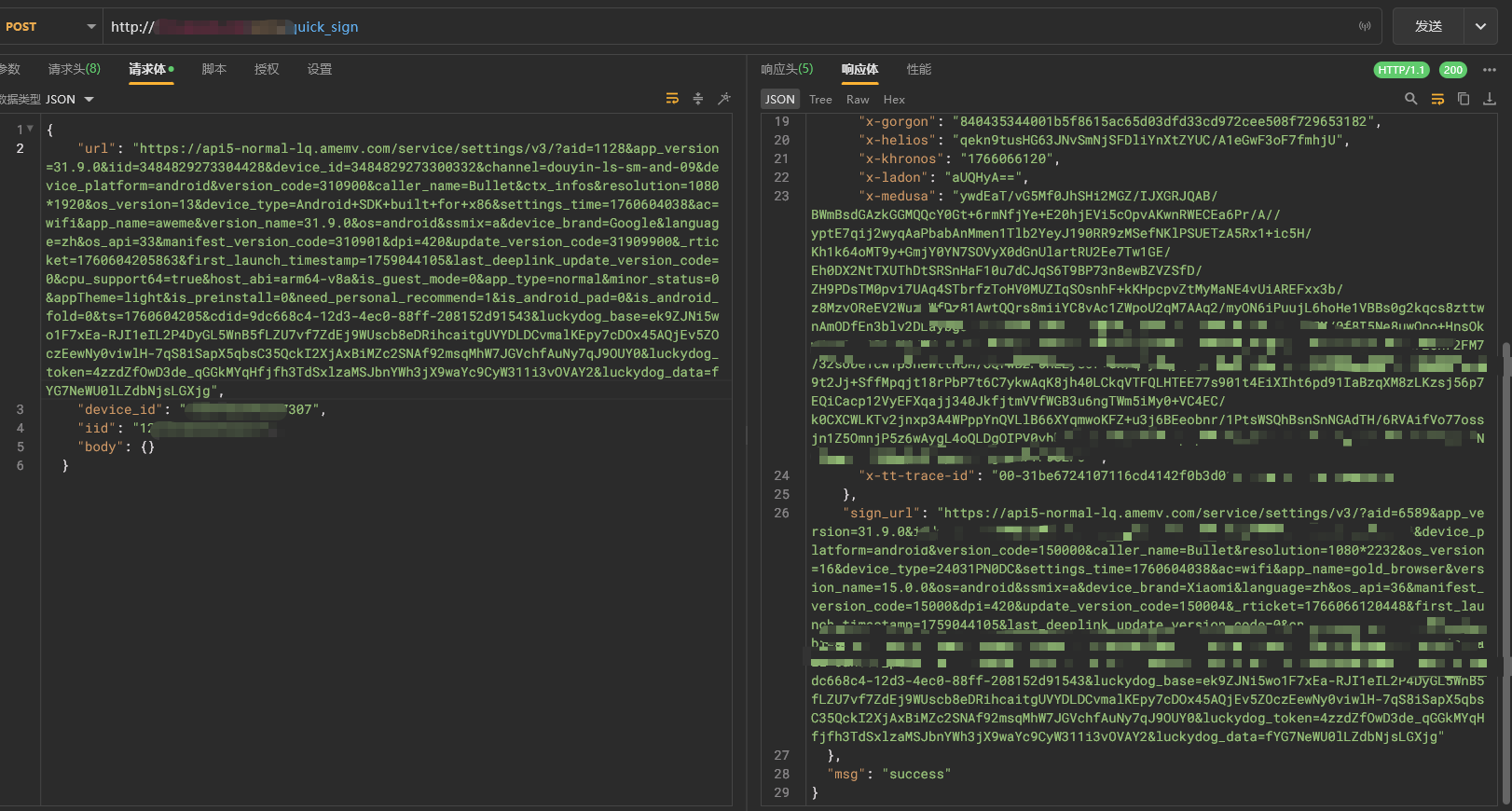Open search in the response body

point(1410,99)
